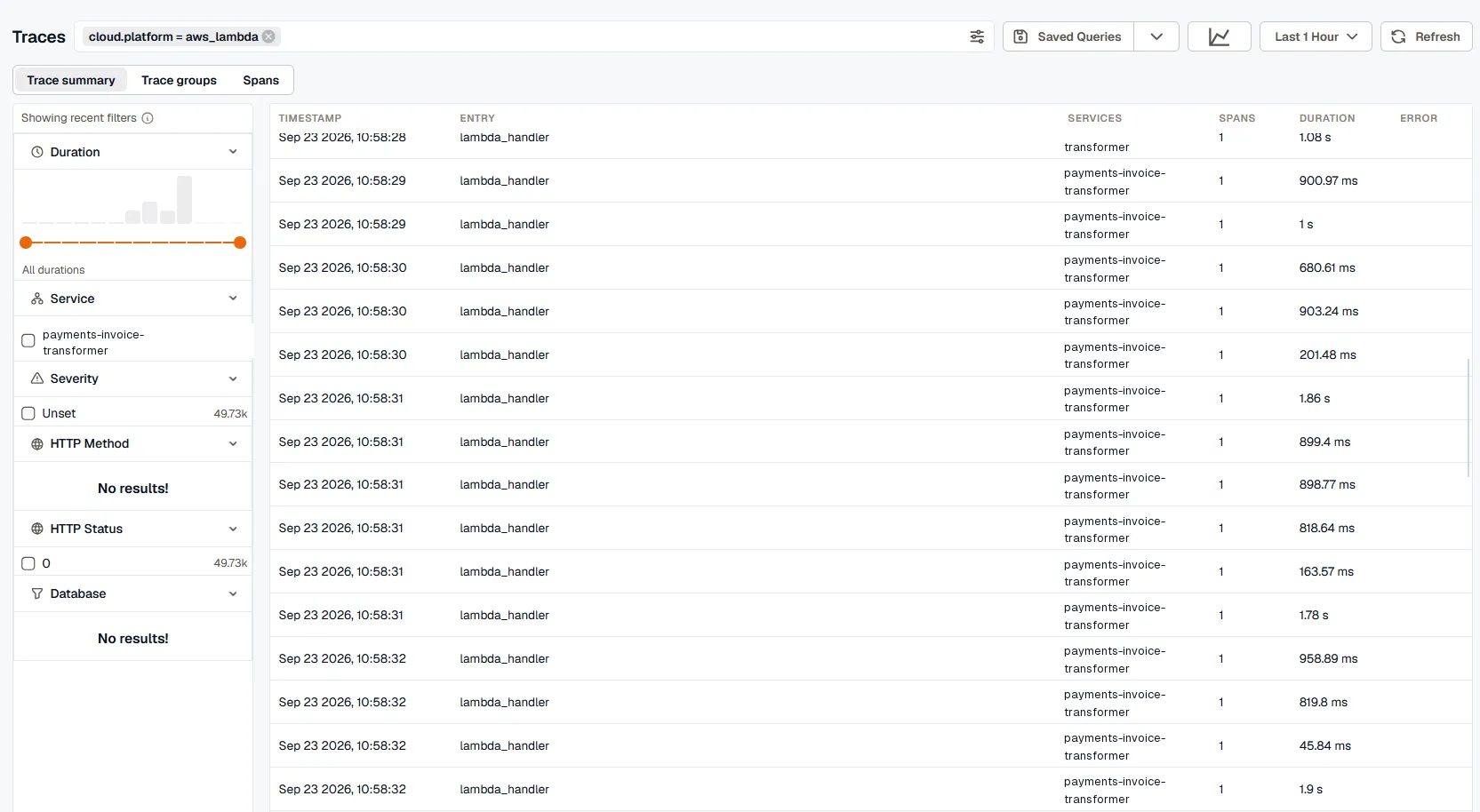Viewport: 1480px width, 812px height.
Task: Sort by the DURATION column header
Action: click(x=1327, y=118)
